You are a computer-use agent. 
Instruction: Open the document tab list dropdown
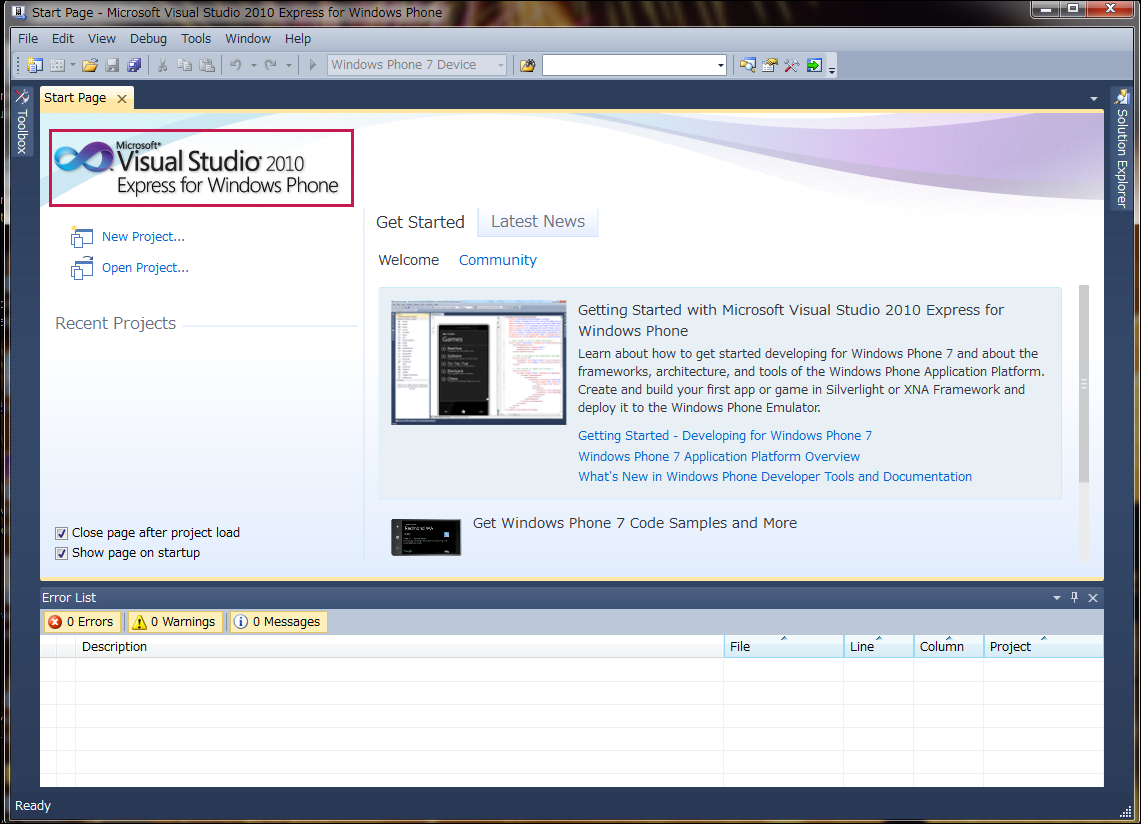[x=1094, y=98]
